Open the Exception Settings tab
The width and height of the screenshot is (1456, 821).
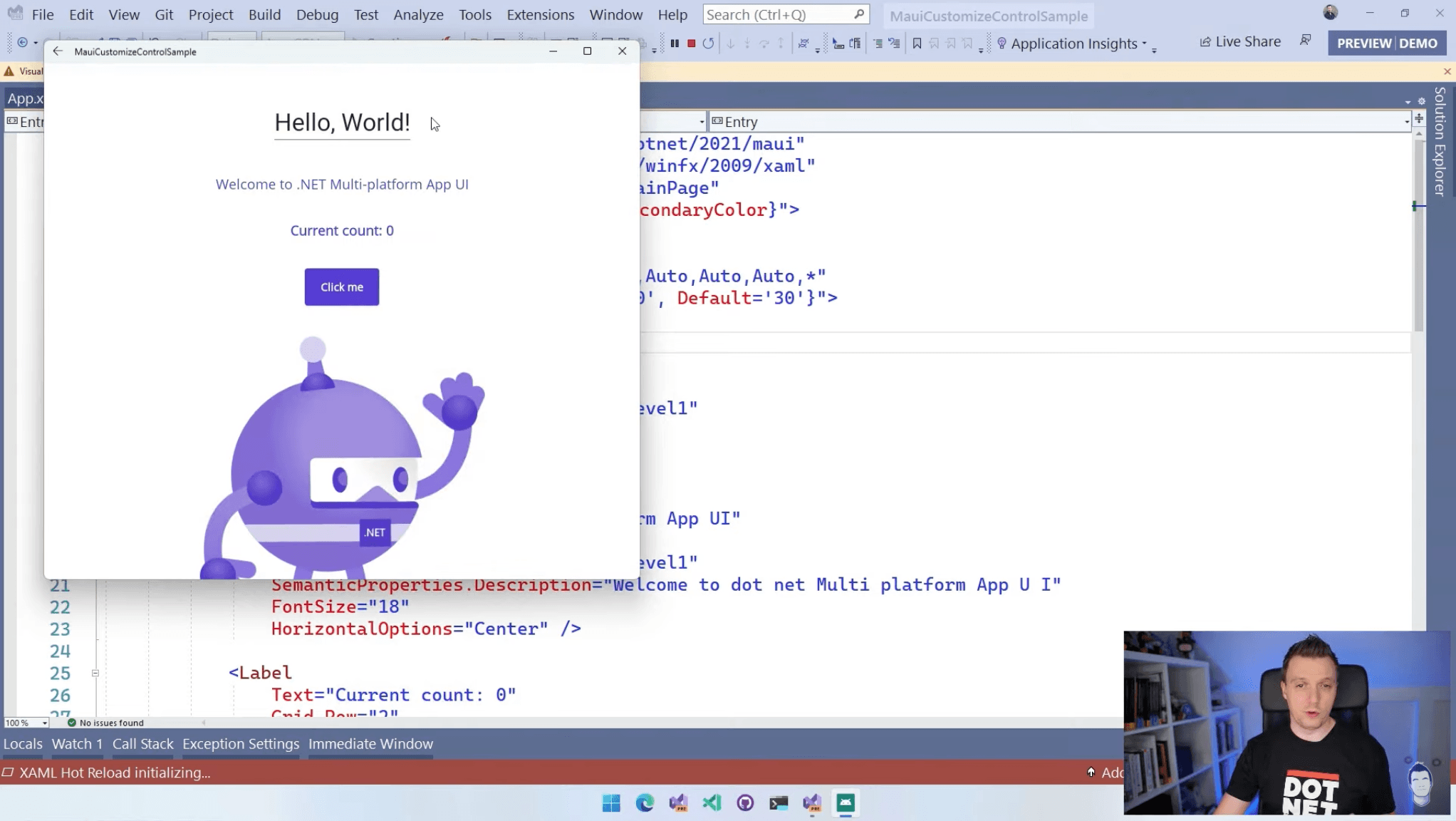pos(241,743)
